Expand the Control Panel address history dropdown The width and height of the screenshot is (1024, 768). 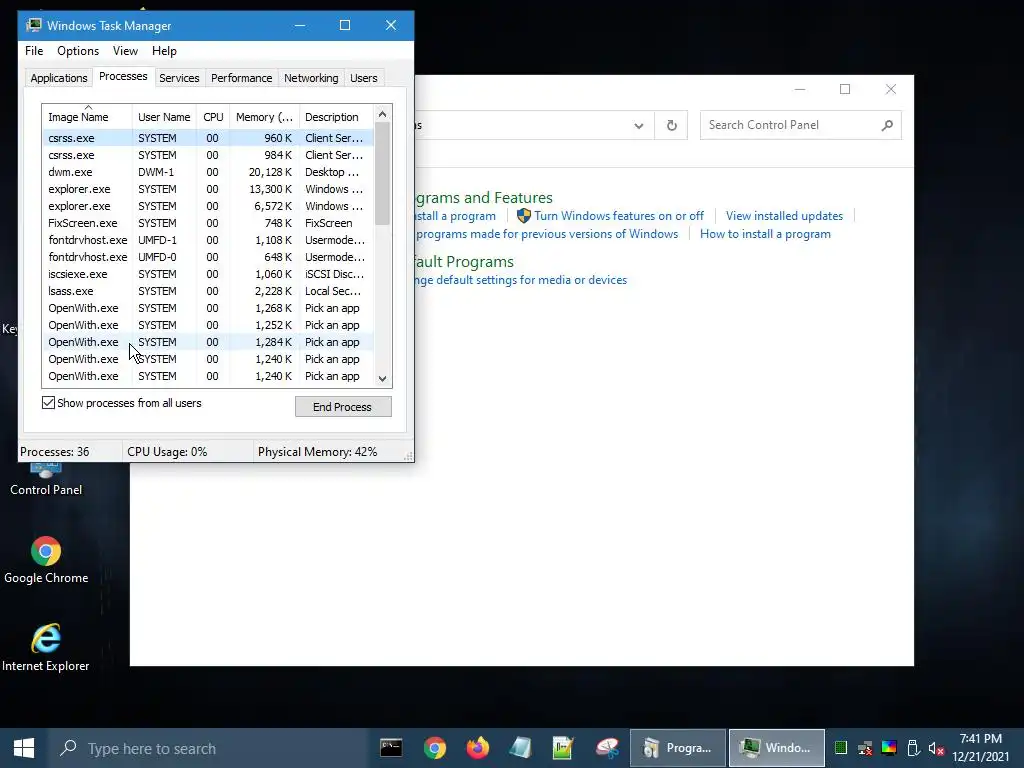[639, 125]
